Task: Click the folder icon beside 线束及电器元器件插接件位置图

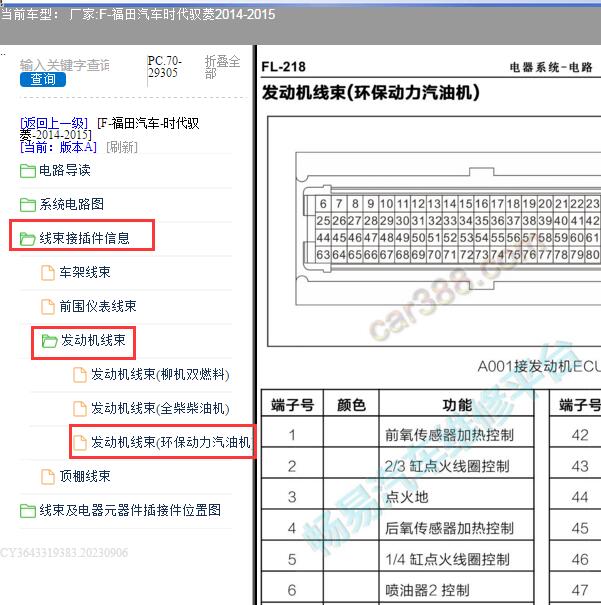Action: (x=28, y=511)
